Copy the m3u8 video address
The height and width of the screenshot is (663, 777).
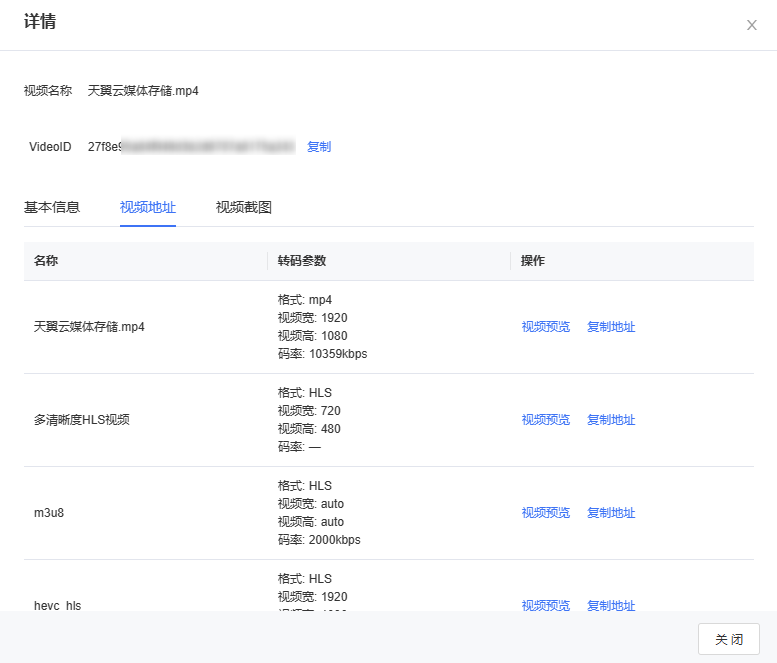[x=611, y=513]
